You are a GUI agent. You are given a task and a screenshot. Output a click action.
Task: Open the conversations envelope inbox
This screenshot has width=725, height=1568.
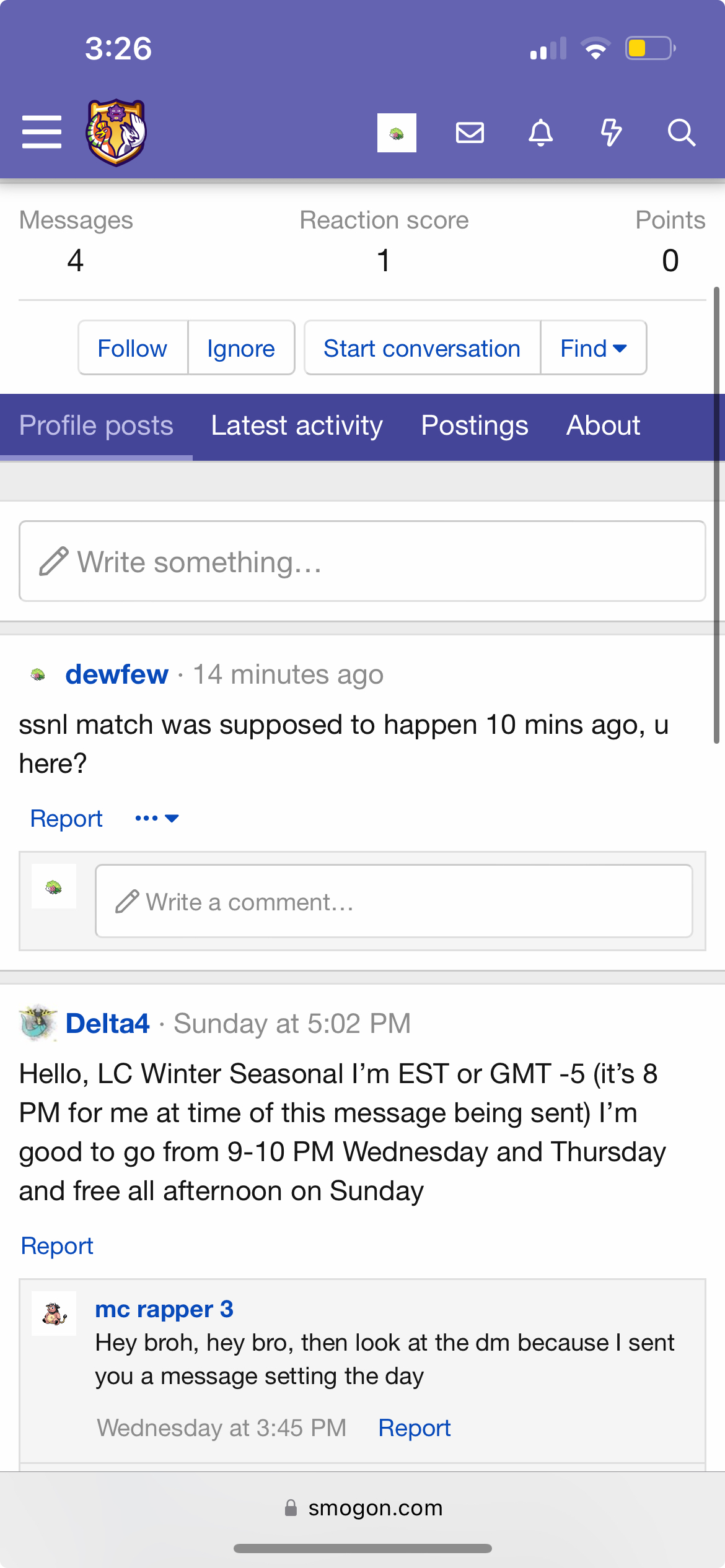(x=470, y=133)
